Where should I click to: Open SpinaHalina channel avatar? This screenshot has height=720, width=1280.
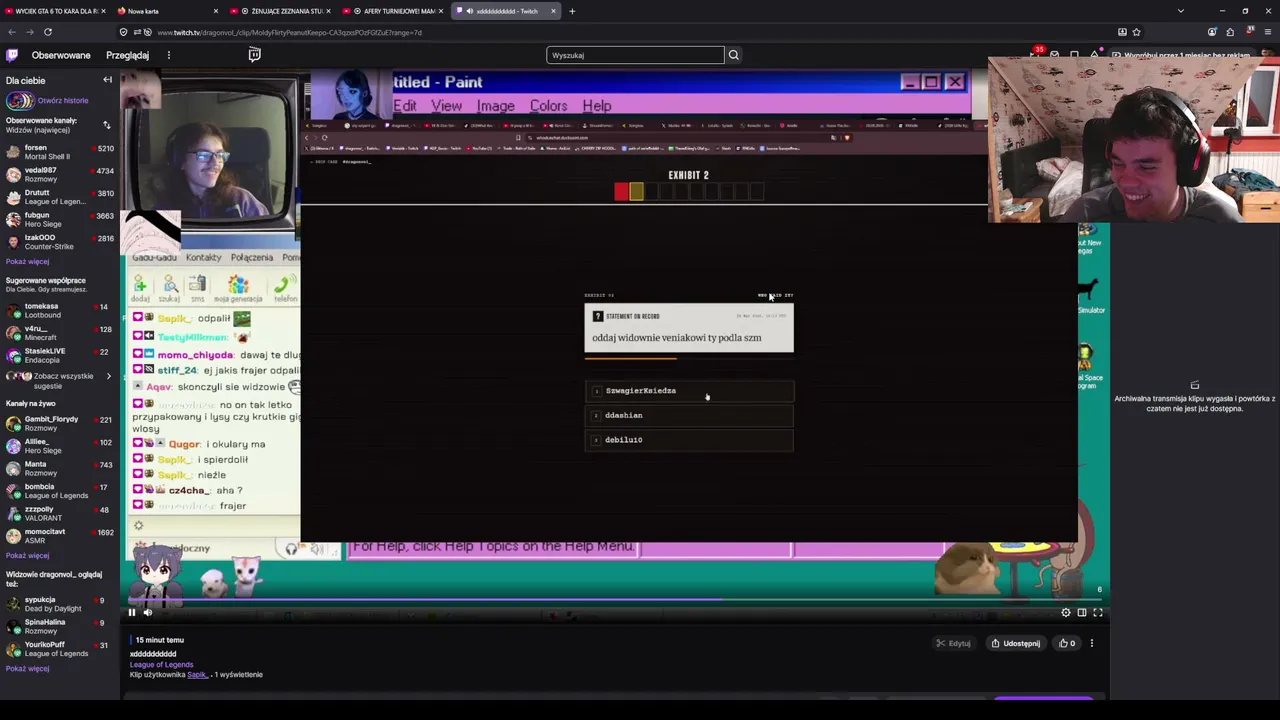coord(13,626)
